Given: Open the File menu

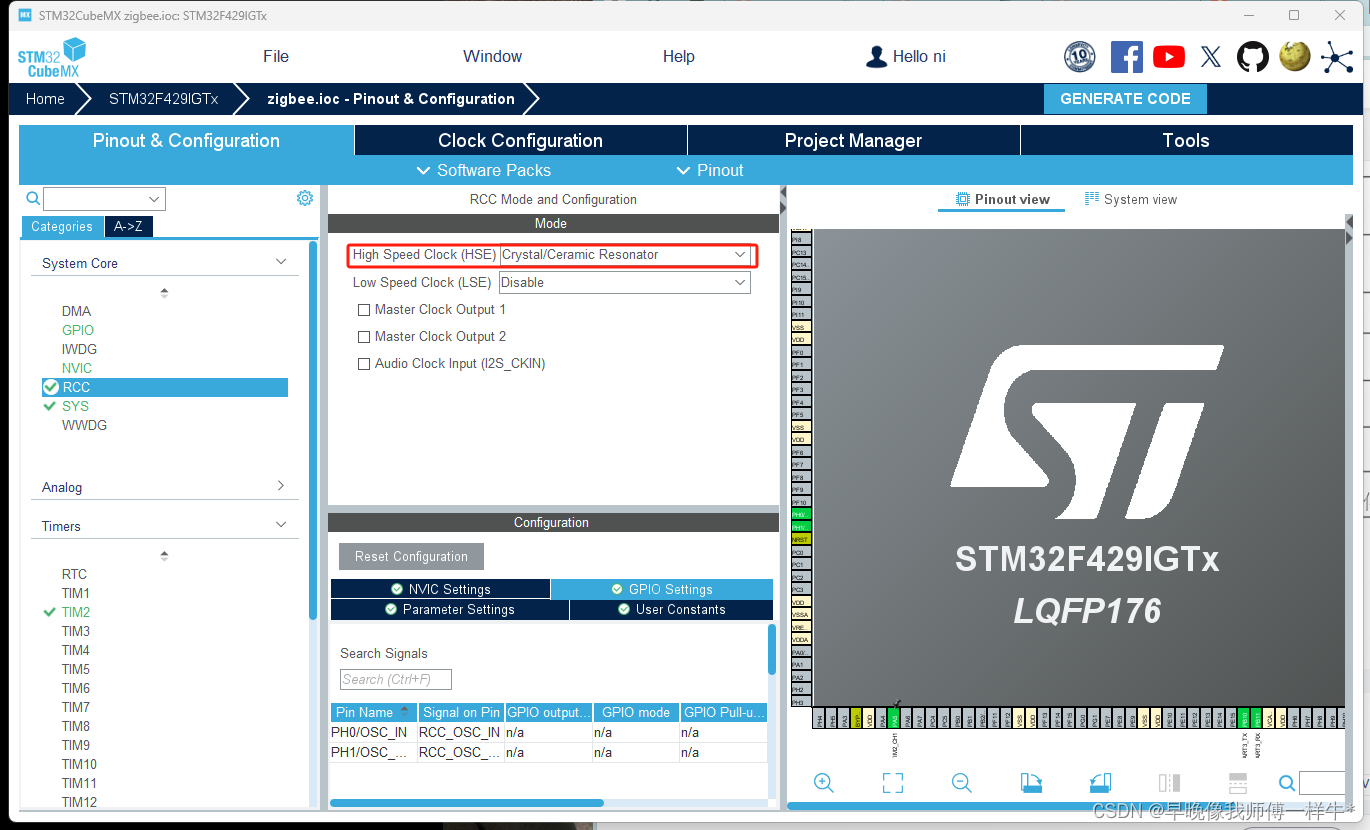Looking at the screenshot, I should pyautogui.click(x=276, y=56).
